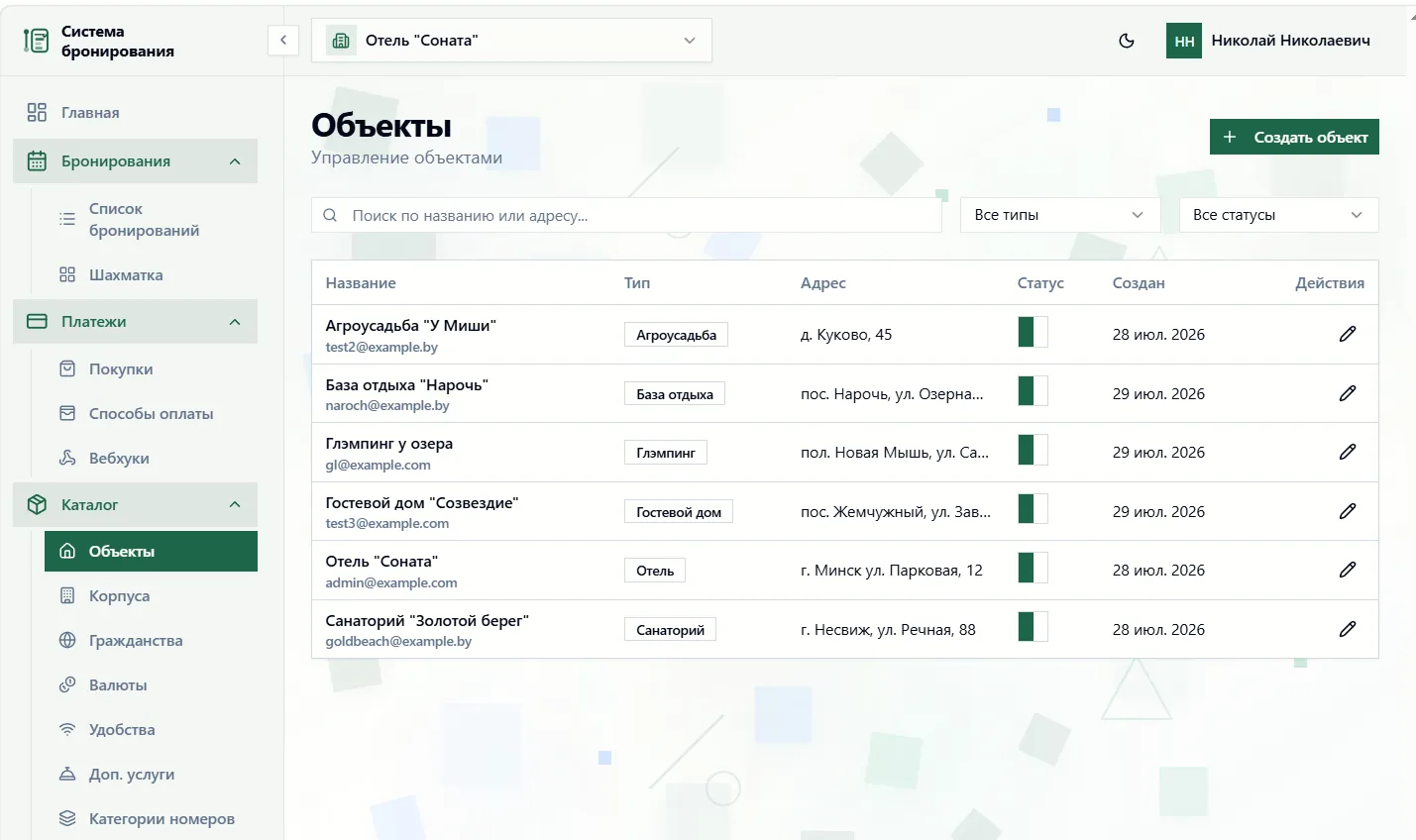
Task: Click the Платежи card icon
Action: click(x=37, y=322)
